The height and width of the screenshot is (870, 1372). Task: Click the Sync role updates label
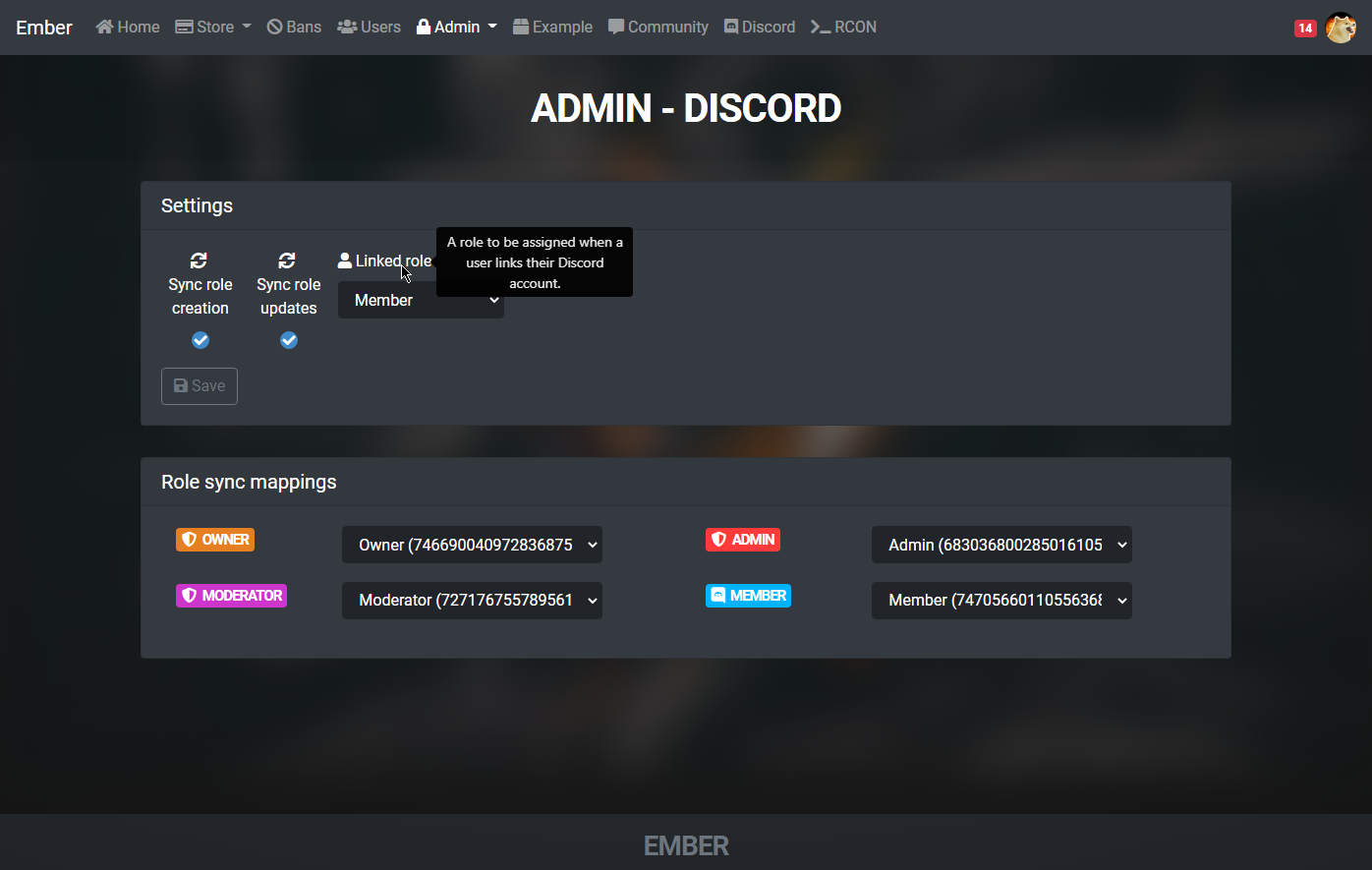(x=289, y=296)
